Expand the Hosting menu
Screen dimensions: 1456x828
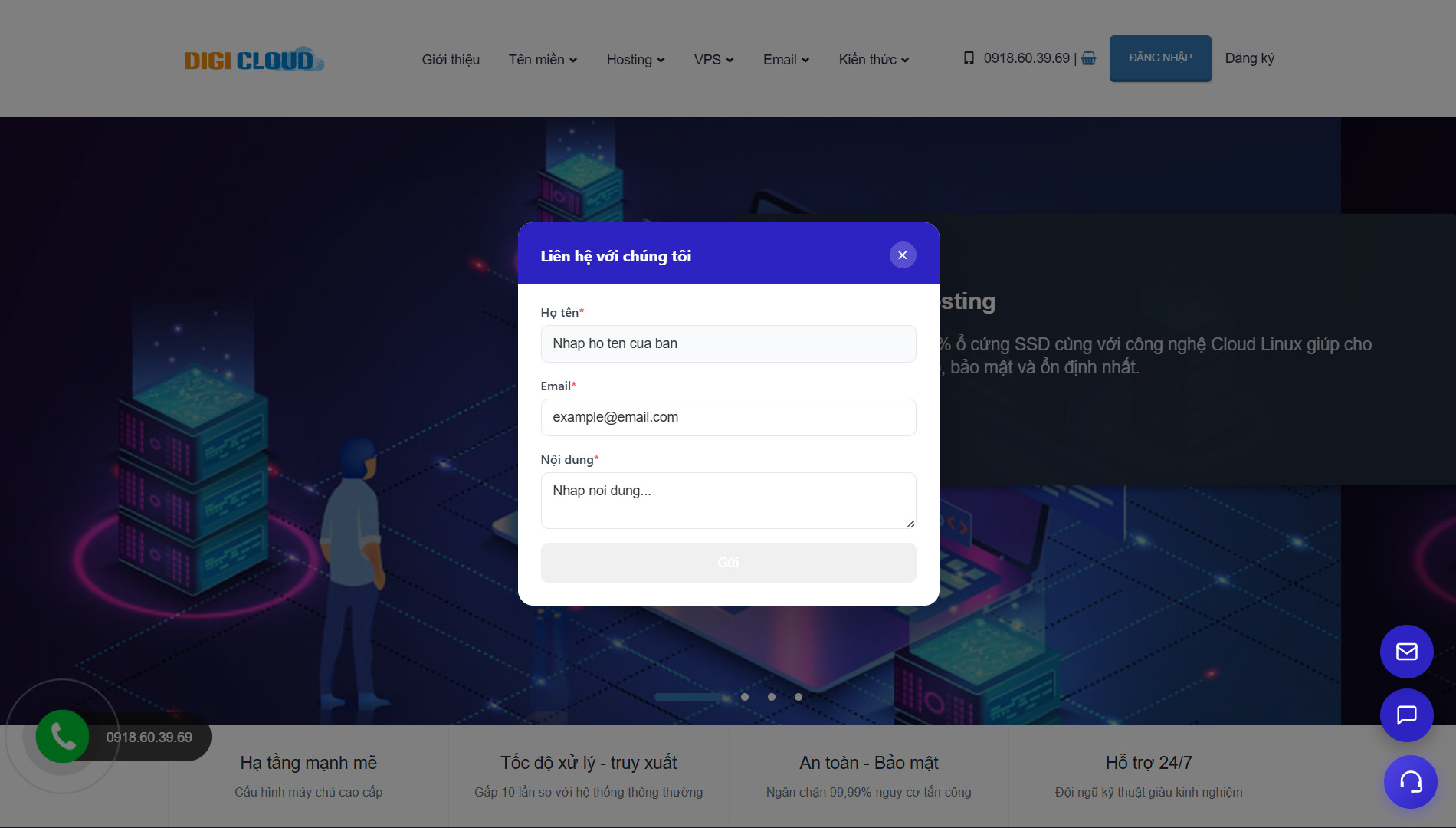pyautogui.click(x=636, y=60)
